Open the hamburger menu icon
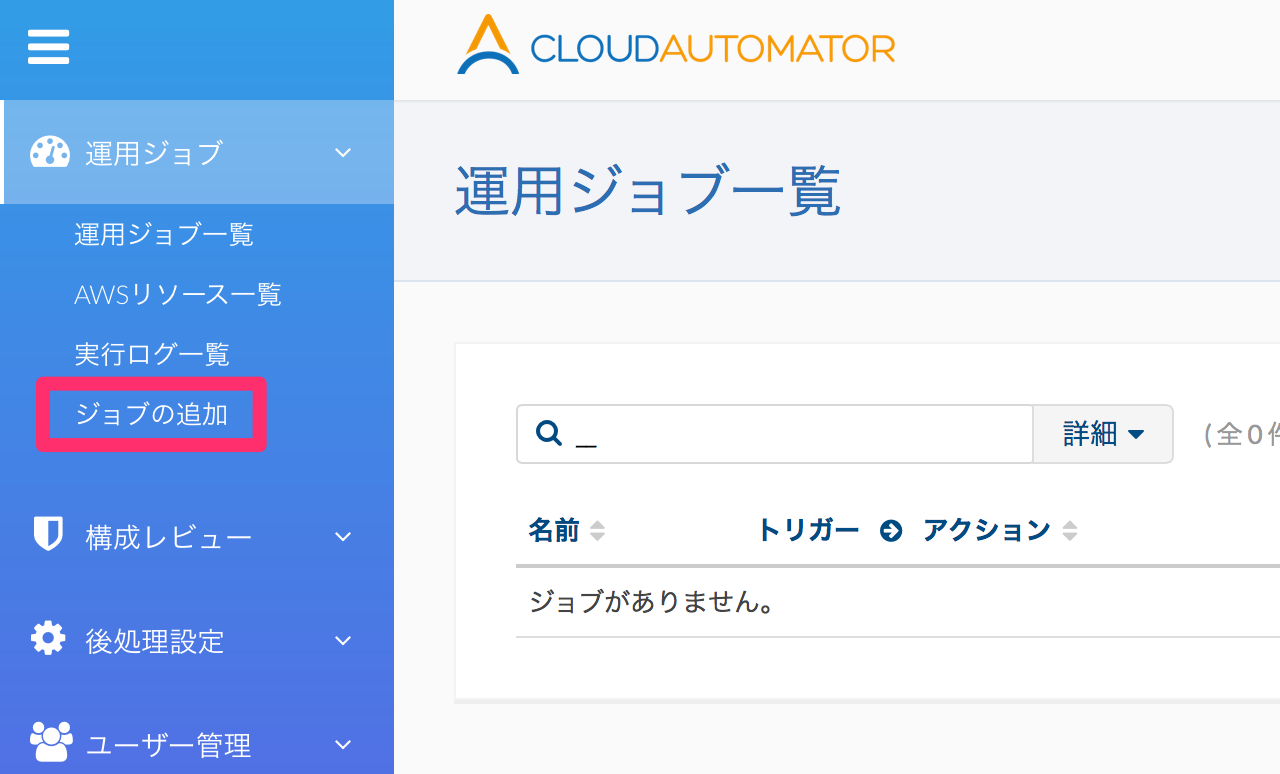The width and height of the screenshot is (1280, 774). click(48, 46)
